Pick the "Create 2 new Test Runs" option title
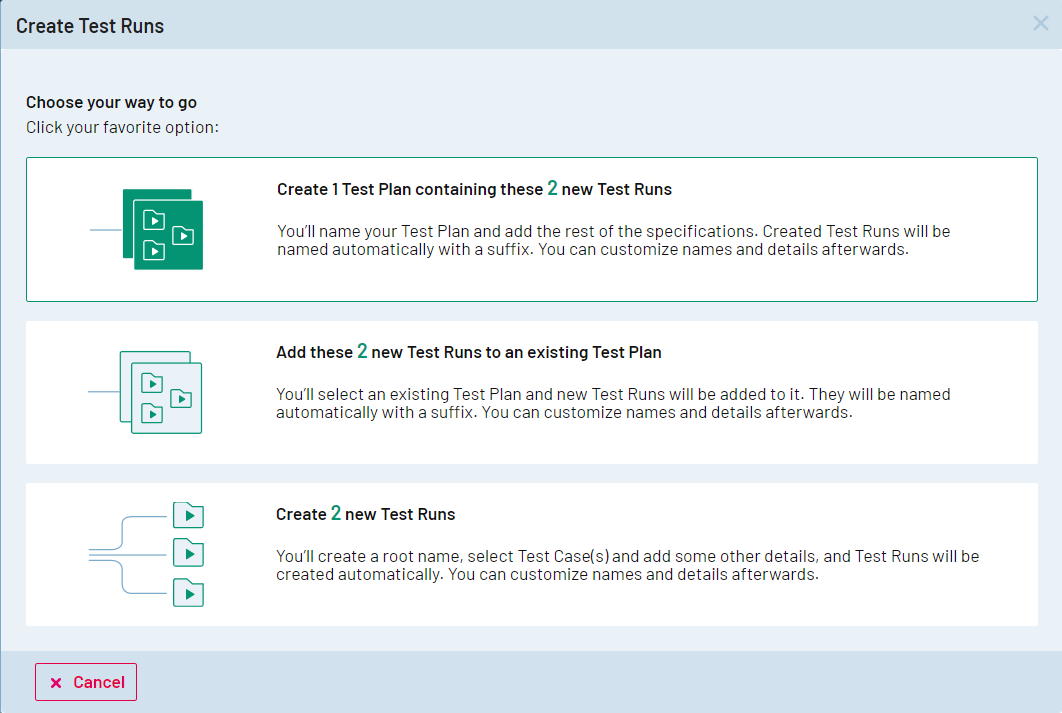The height and width of the screenshot is (713, 1062). [365, 514]
